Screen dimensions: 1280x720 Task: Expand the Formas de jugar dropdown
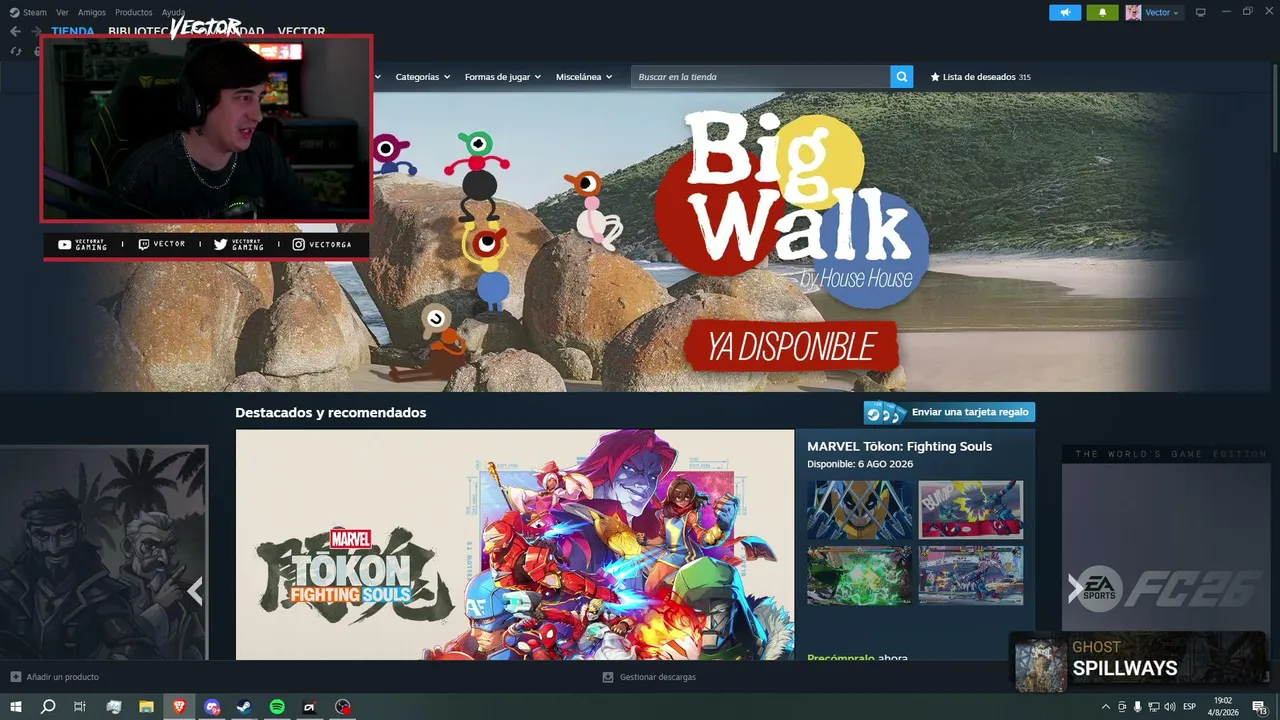click(x=503, y=77)
